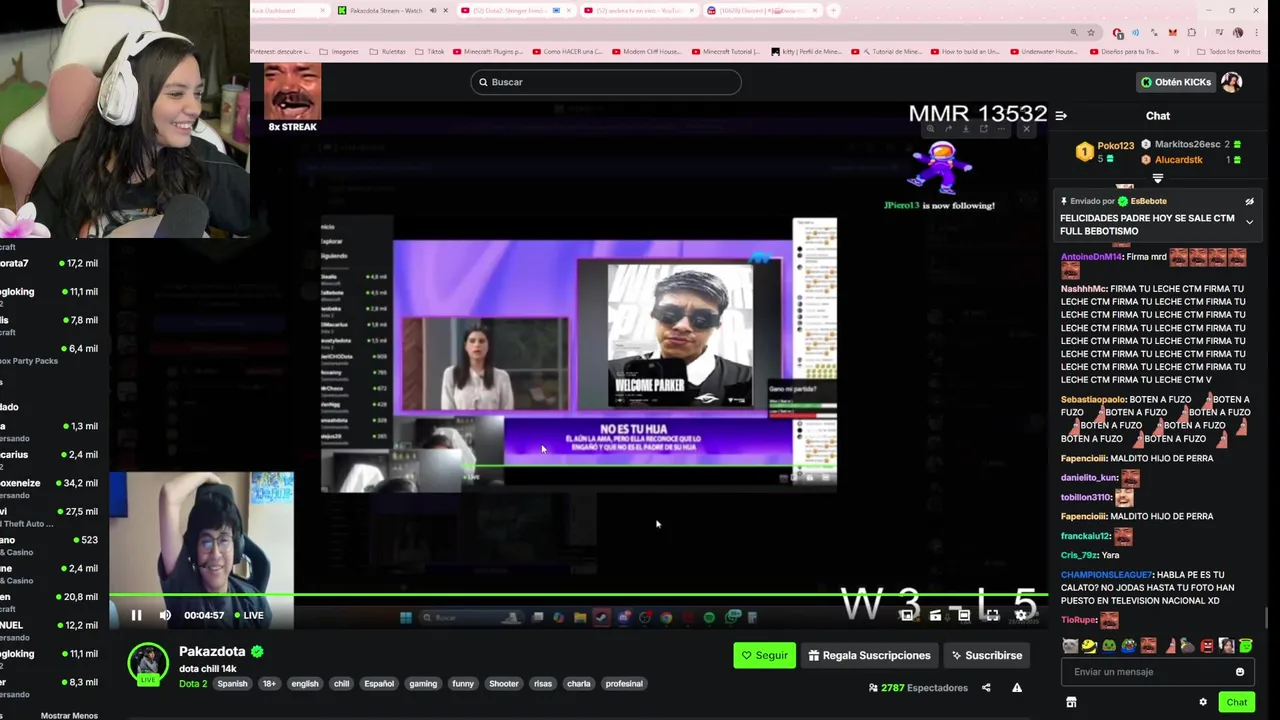1280x720 pixels.
Task: Switch to Kick Dashboard browser tab
Action: (288, 10)
